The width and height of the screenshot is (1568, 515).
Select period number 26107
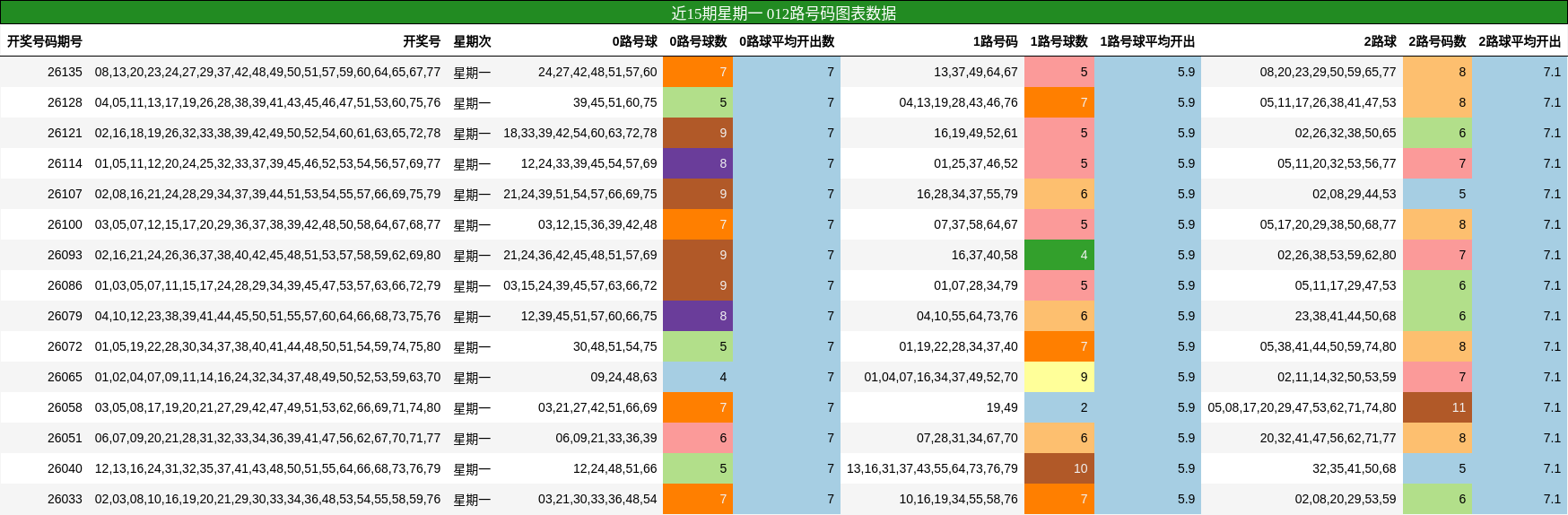pyautogui.click(x=65, y=194)
